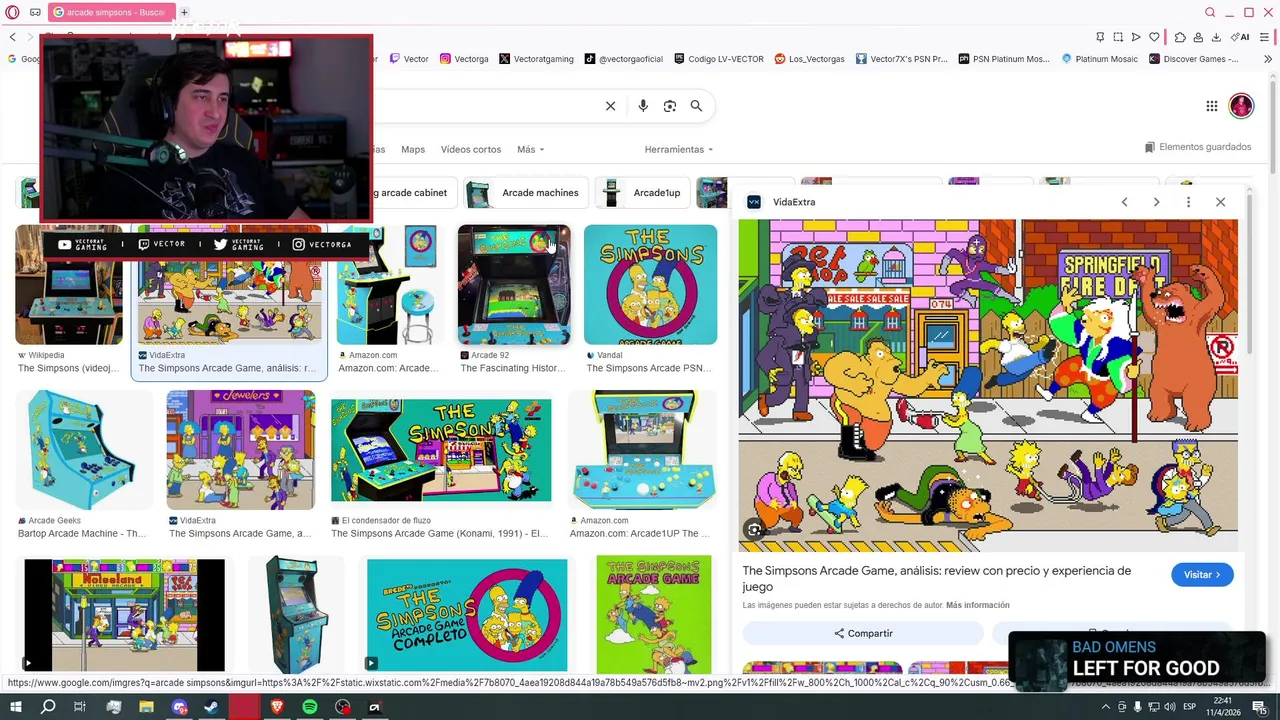Open the preview panel three-dot options
Image resolution: width=1280 pixels, height=720 pixels.
point(1188,202)
